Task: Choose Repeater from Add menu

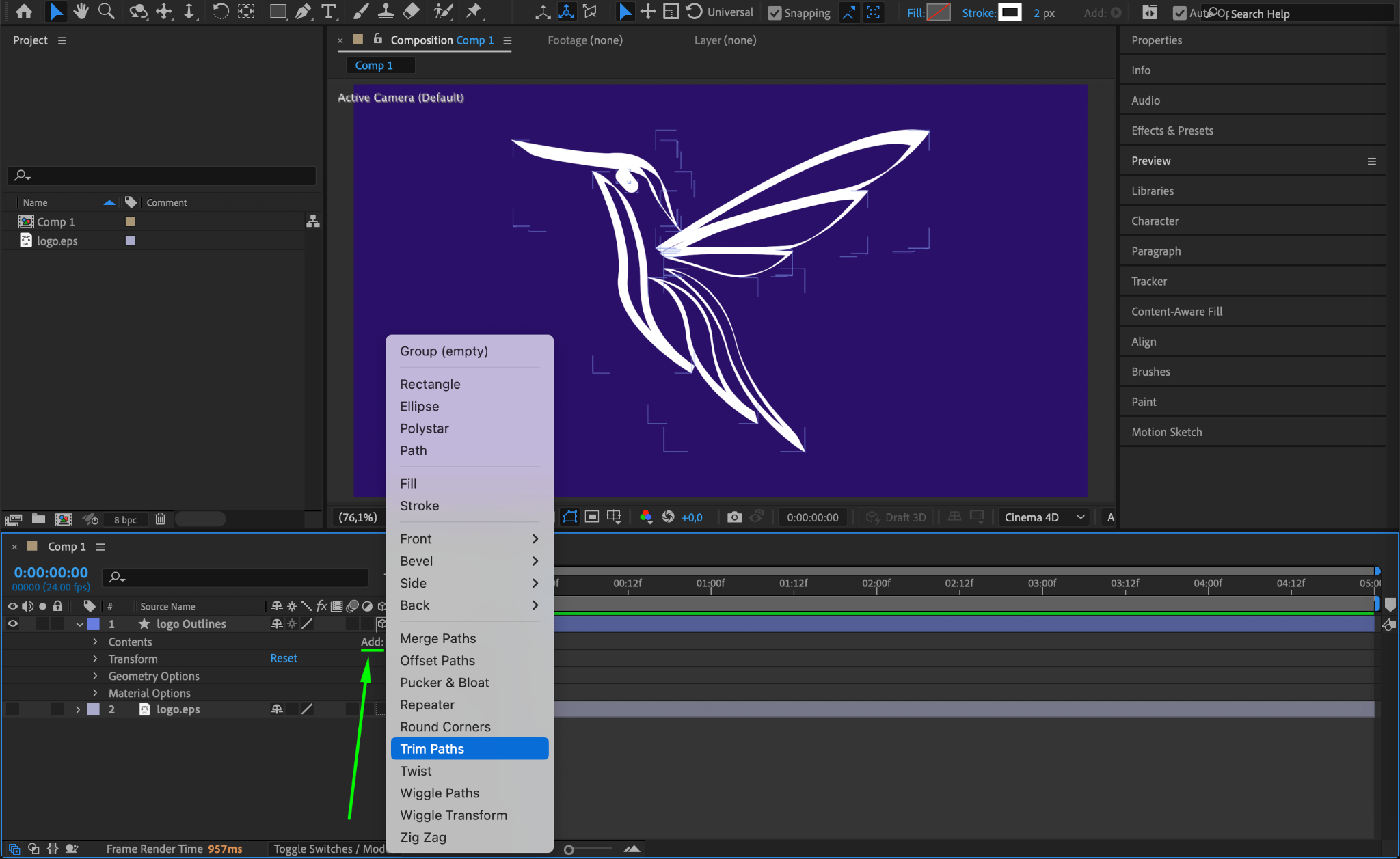Action: tap(470, 705)
